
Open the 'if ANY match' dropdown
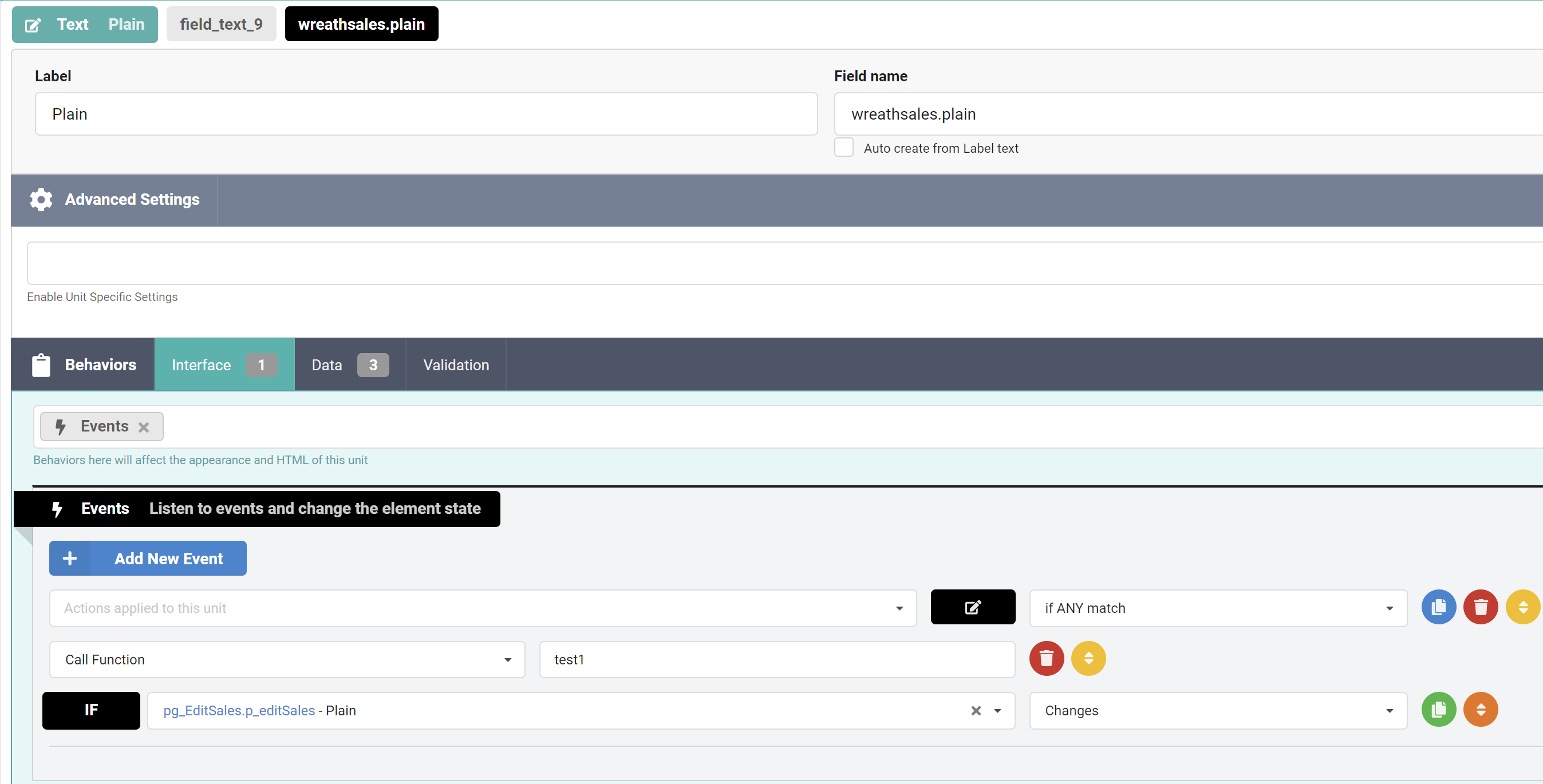[1217, 608]
